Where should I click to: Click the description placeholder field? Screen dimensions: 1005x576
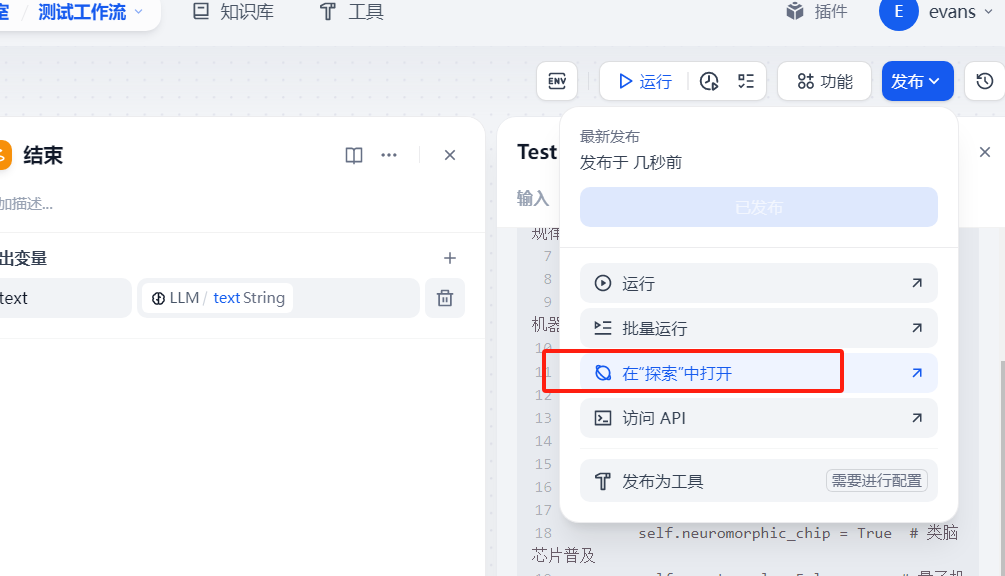(x=26, y=204)
